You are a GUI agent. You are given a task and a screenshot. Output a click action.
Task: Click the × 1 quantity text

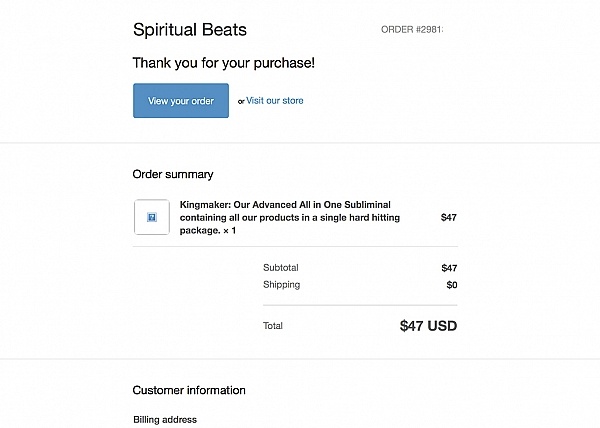pos(230,231)
